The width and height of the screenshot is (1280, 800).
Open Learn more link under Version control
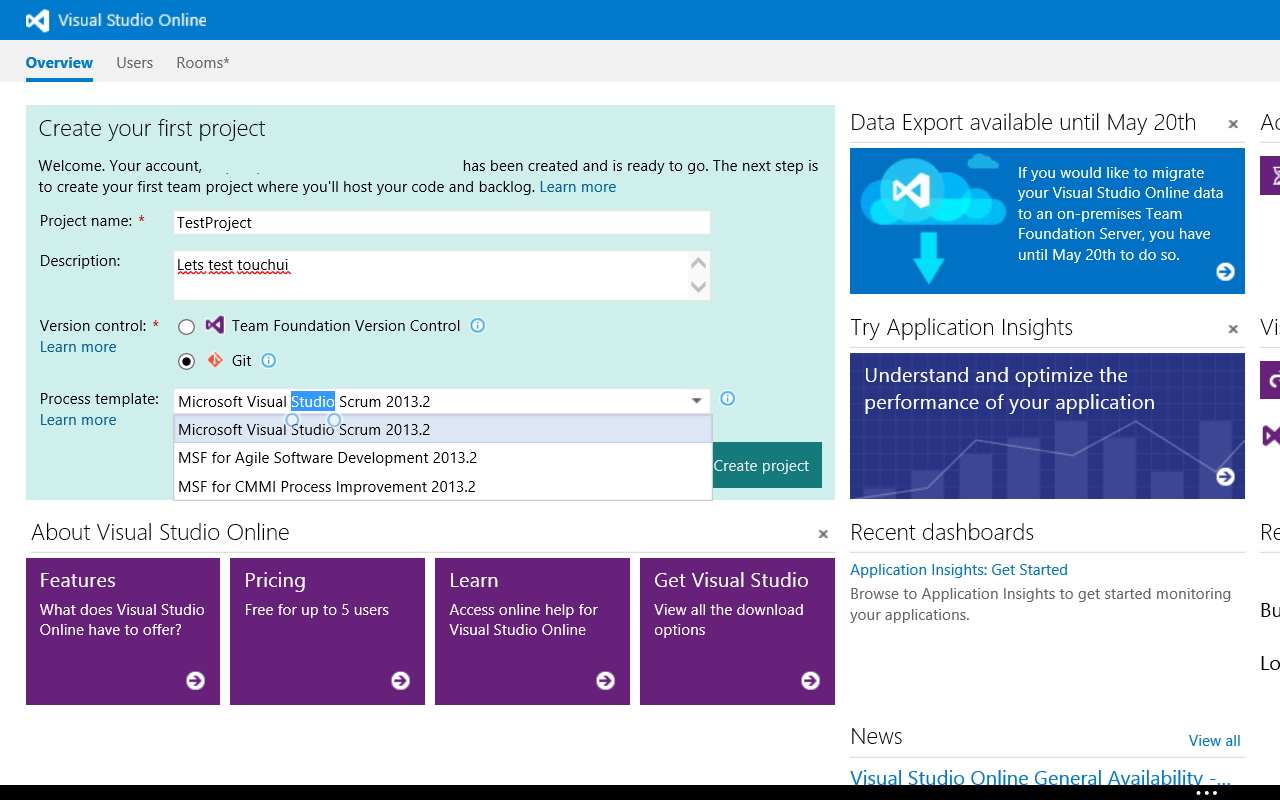(78, 347)
